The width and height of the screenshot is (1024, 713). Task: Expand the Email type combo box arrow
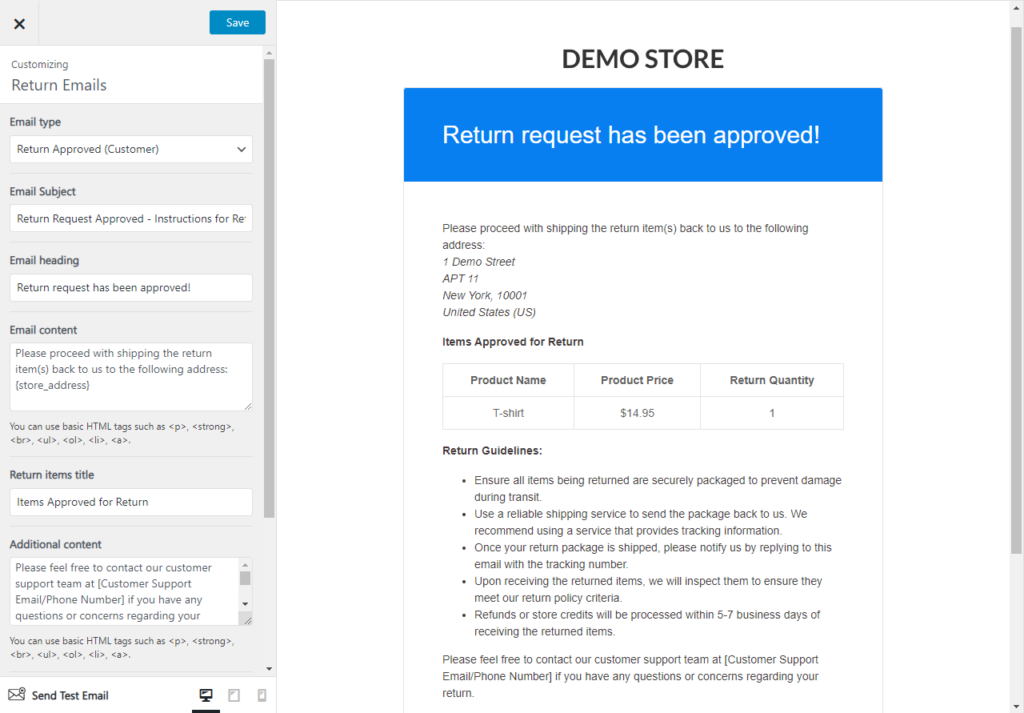coord(243,148)
